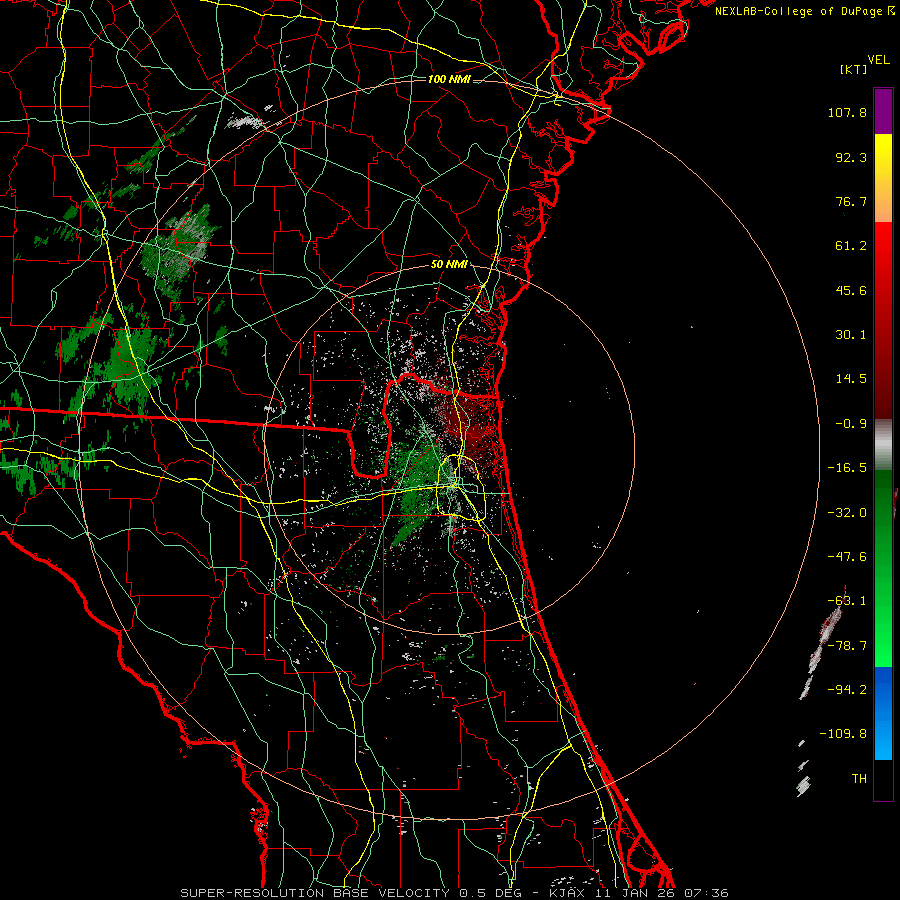Click the 92.3 velocity scale value
900x900 pixels.
coord(851,157)
